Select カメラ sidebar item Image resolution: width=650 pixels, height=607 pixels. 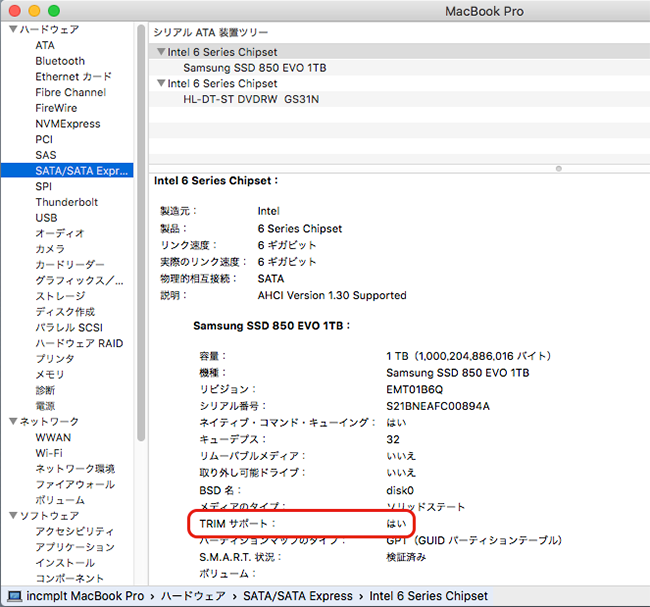(50, 249)
